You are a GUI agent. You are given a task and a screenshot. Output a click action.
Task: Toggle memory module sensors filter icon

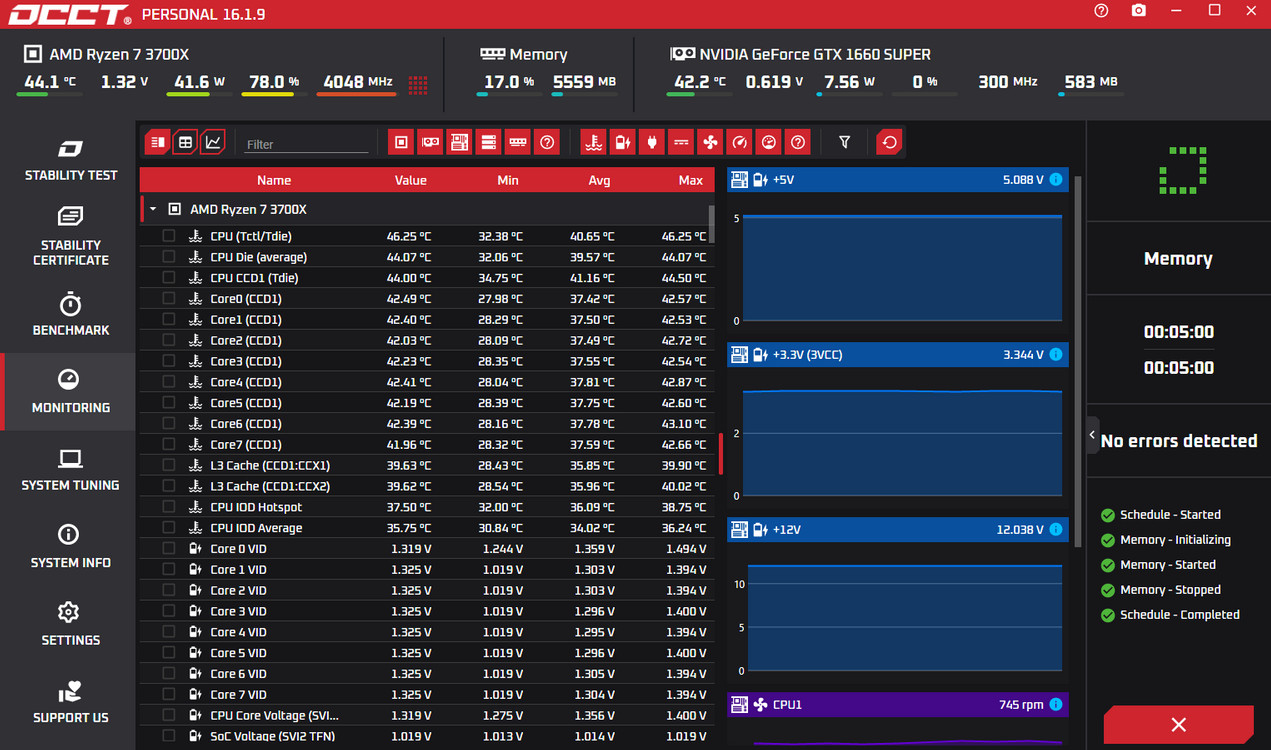click(517, 143)
